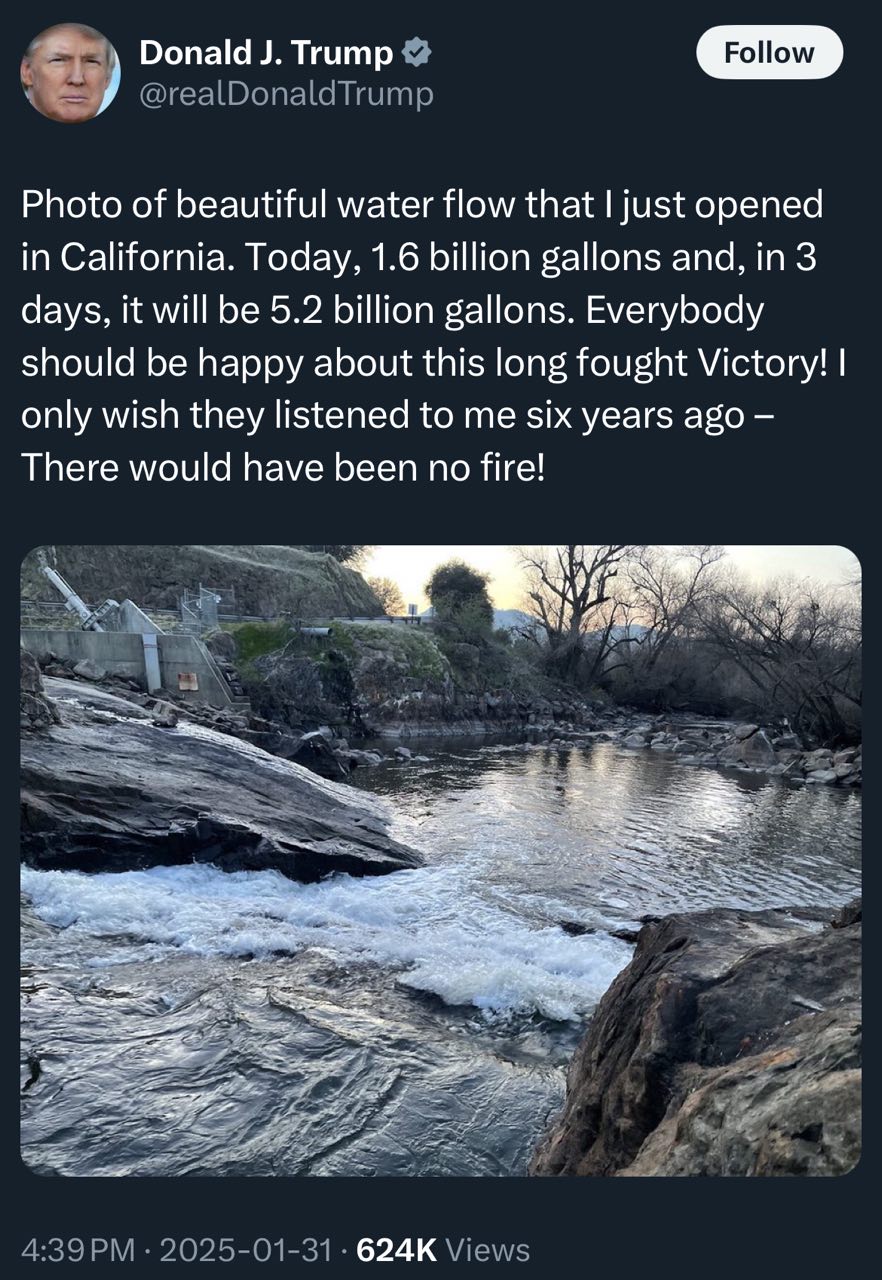Open the @realDonaldTrump handle link
Viewport: 882px width, 1280px height.
[x=286, y=94]
